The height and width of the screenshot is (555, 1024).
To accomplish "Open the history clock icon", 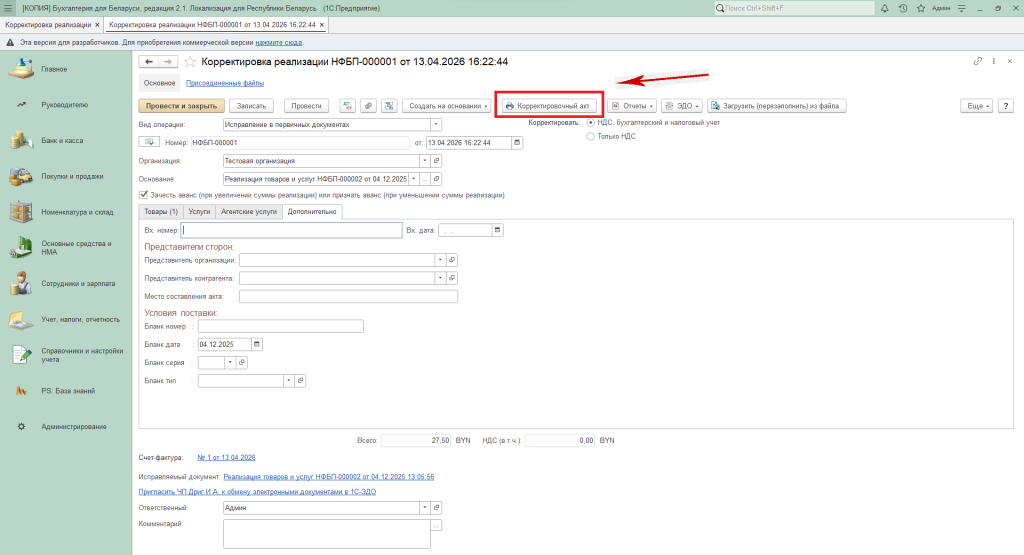I will click(904, 7).
